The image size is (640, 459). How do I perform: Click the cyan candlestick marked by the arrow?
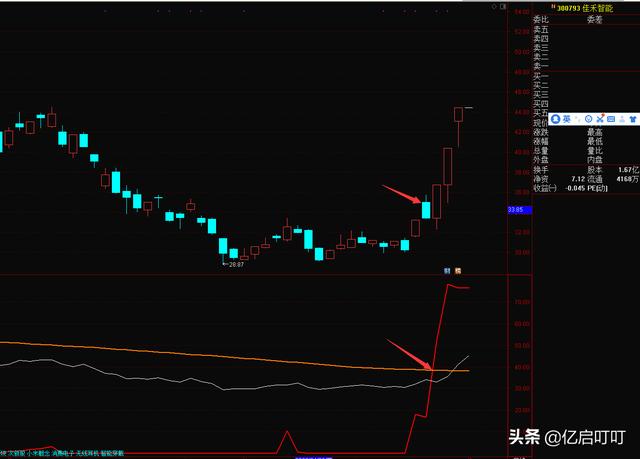click(426, 210)
